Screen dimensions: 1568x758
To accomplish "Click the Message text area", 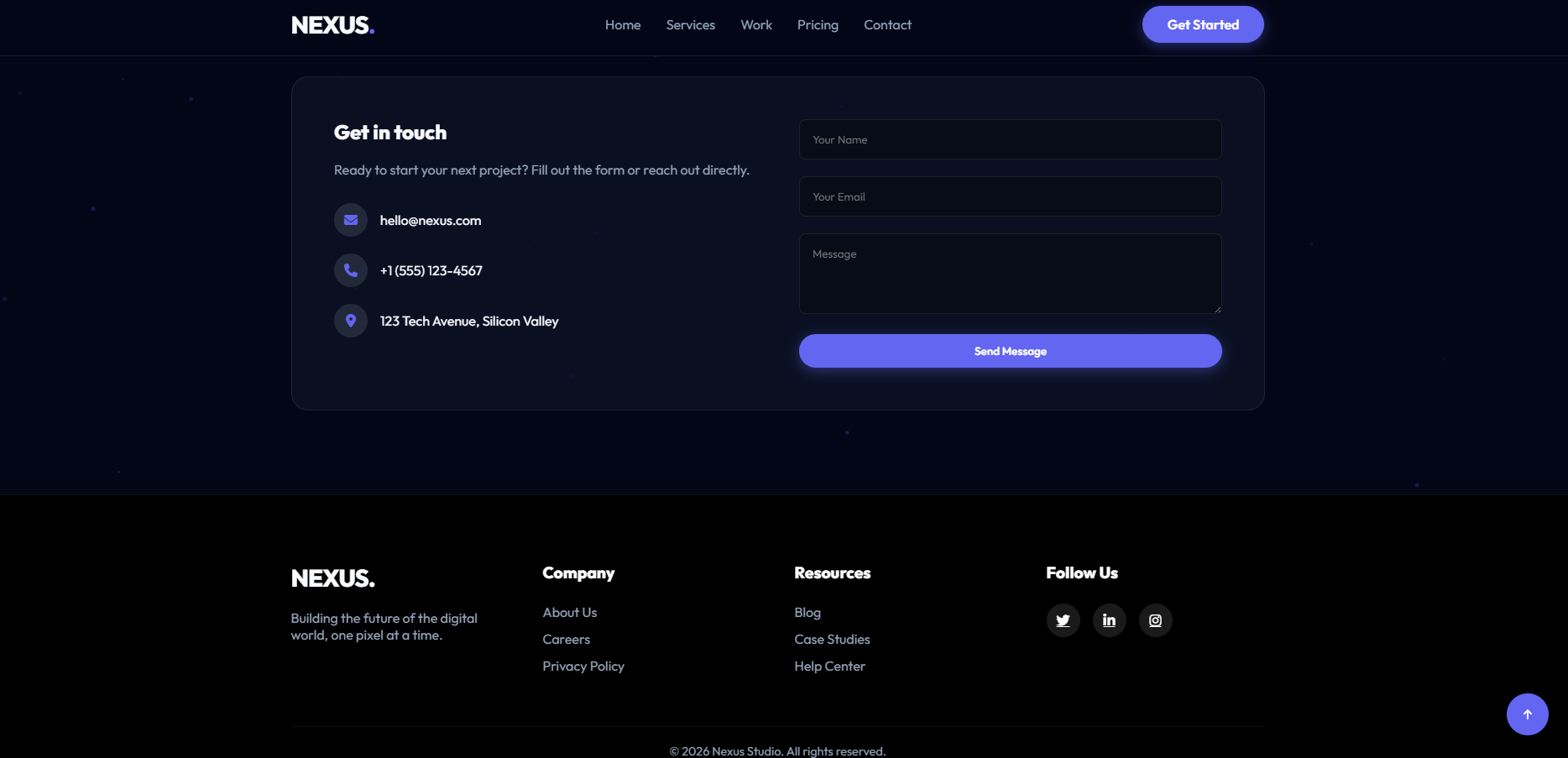I will click(x=1010, y=274).
